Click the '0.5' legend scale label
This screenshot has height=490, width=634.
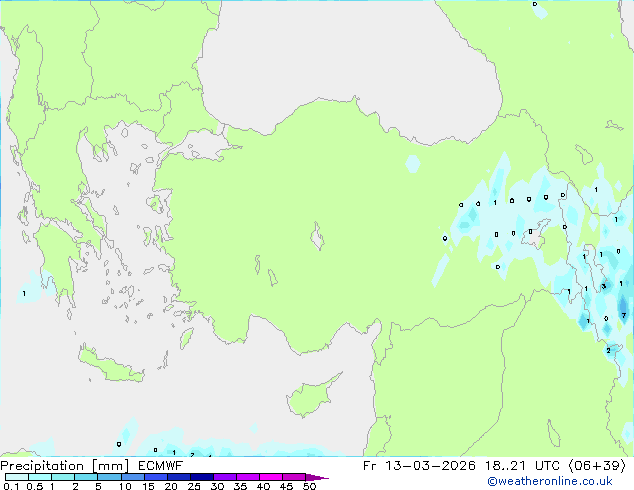pos(35,486)
